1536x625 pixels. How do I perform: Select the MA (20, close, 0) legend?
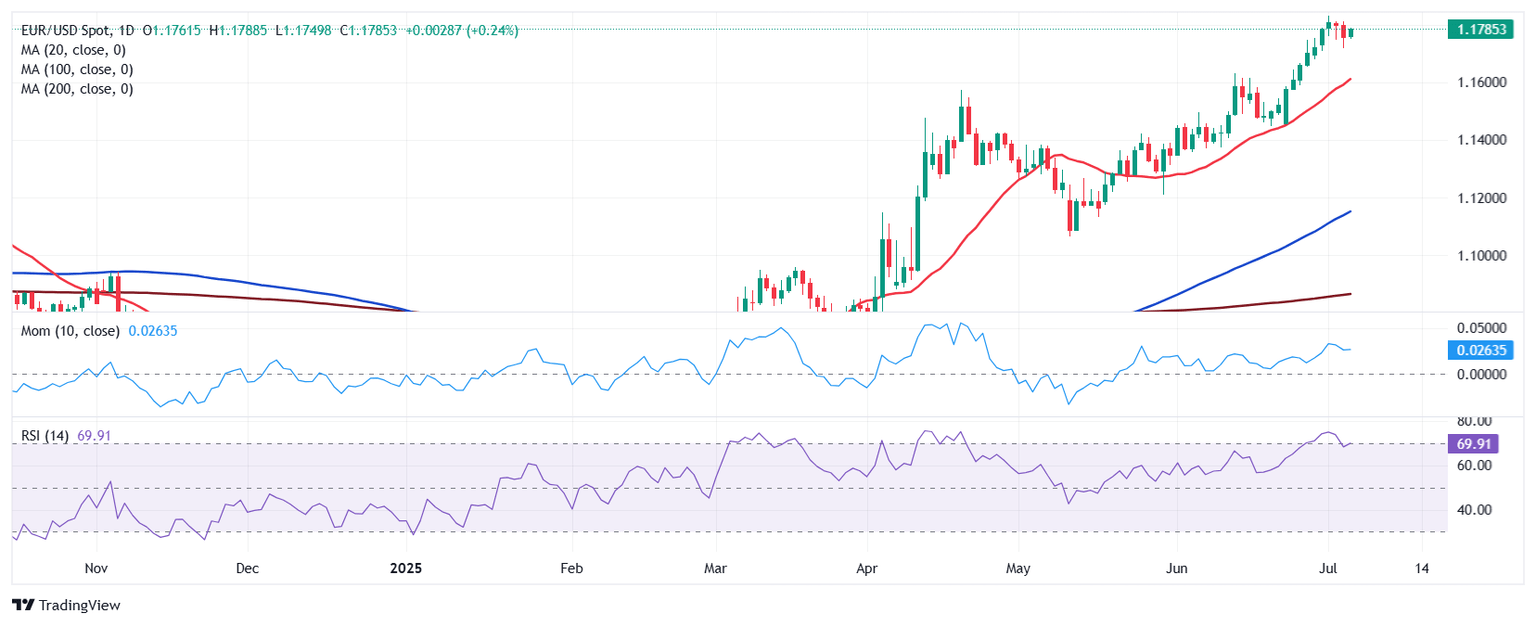pos(77,50)
